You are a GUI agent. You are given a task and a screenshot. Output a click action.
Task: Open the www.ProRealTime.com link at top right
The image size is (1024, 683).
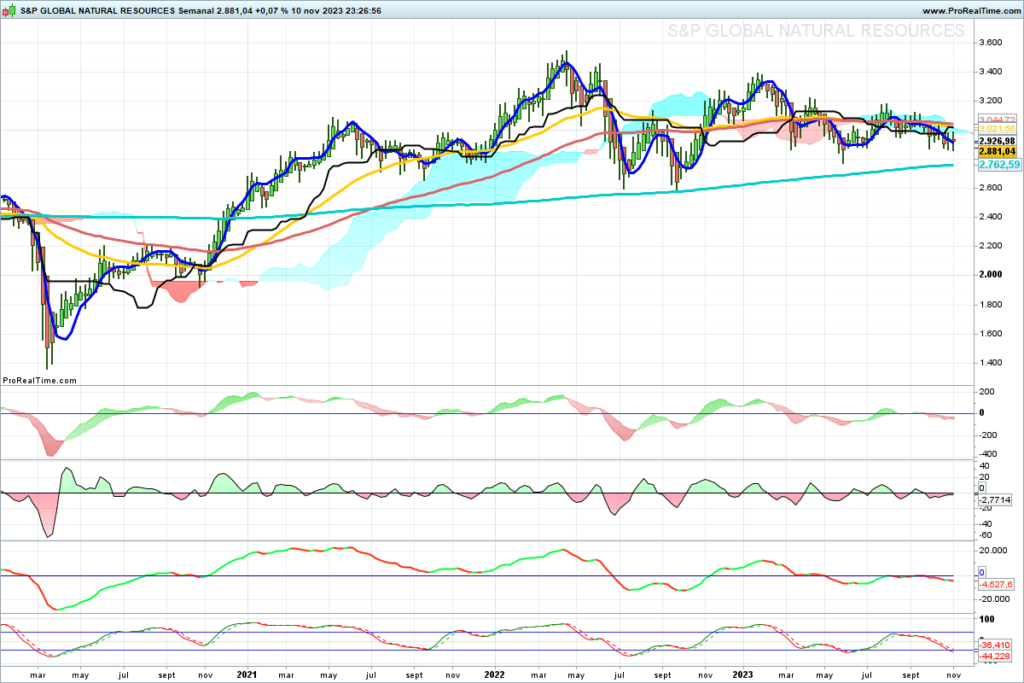[x=971, y=11]
